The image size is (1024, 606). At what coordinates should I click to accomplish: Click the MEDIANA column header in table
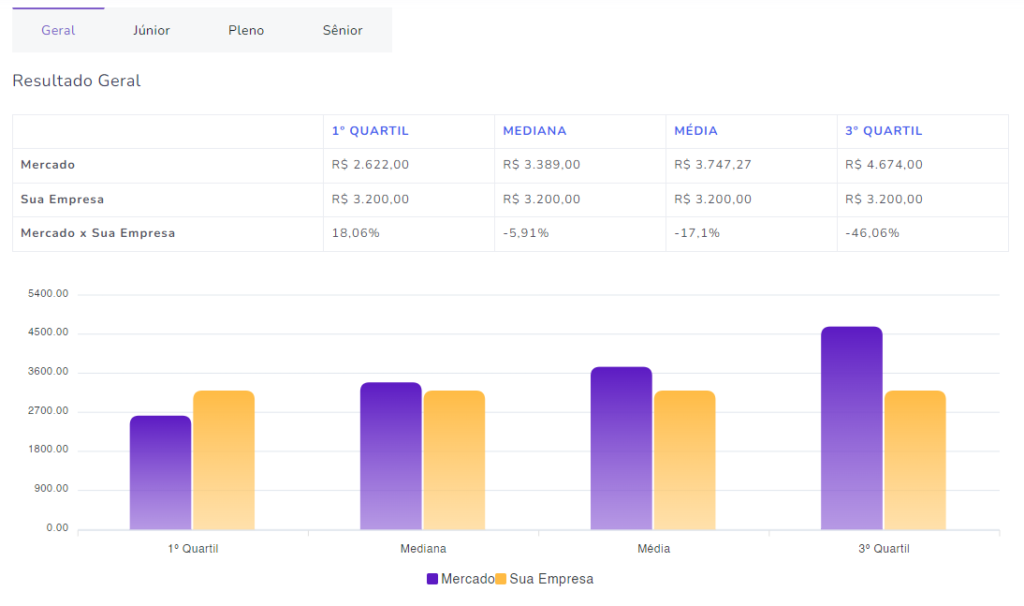pos(534,131)
